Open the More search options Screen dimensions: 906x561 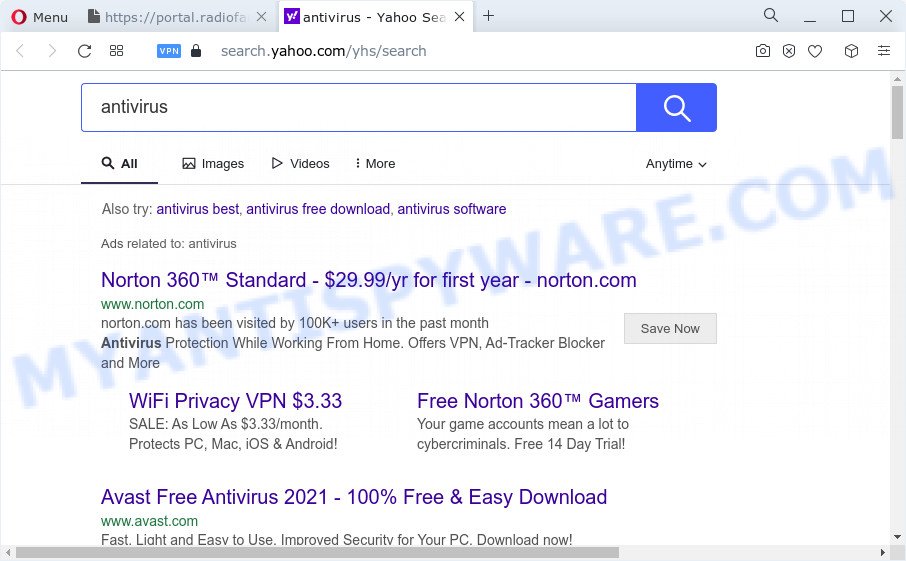click(375, 164)
